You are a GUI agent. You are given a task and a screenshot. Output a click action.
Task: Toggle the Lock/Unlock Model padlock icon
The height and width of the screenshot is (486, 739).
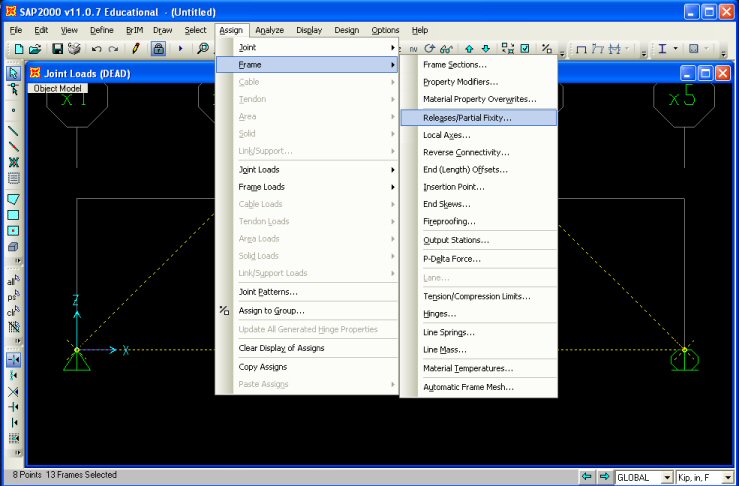click(x=158, y=49)
